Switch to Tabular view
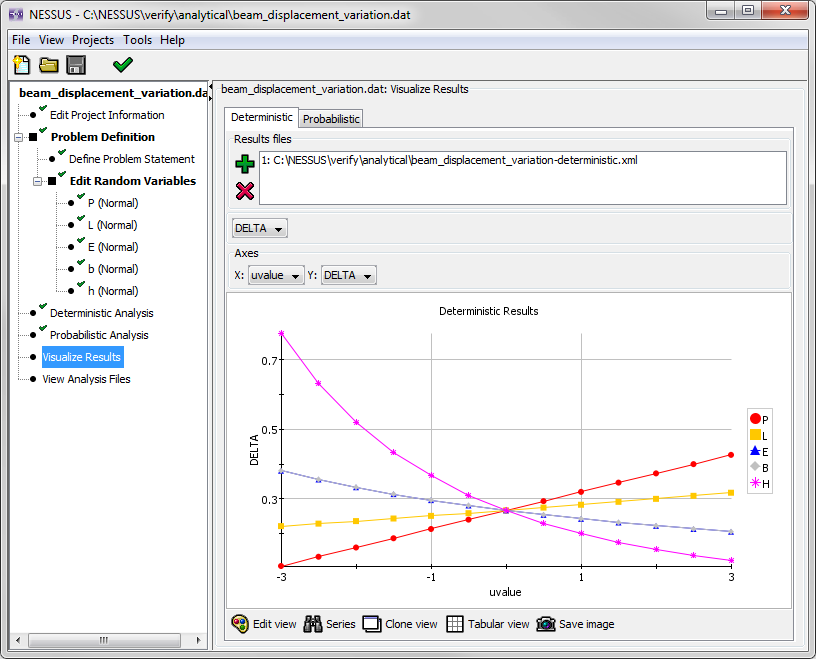 (x=487, y=624)
